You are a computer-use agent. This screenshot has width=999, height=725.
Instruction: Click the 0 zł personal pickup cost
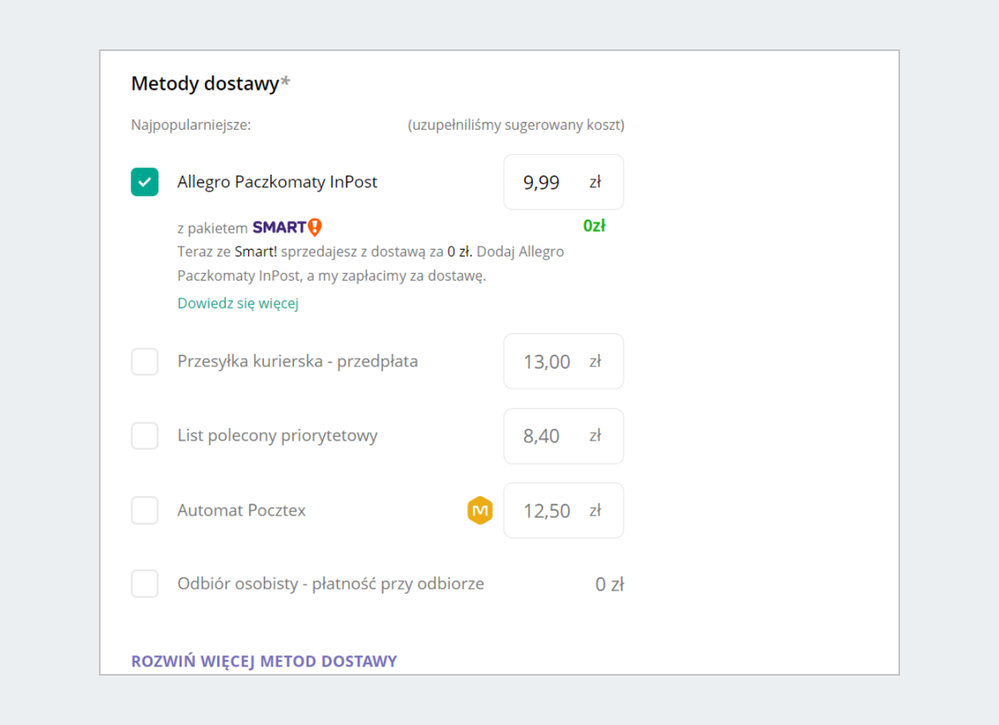pos(609,584)
